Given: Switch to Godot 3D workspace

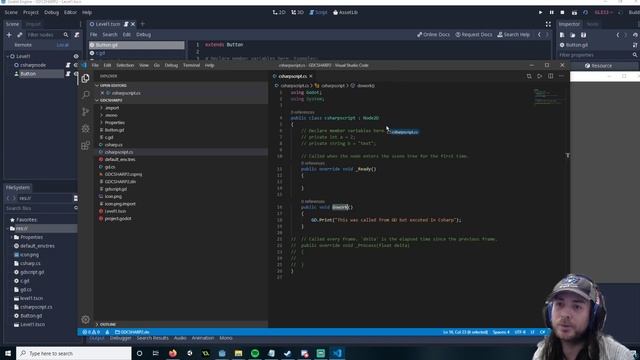Looking at the screenshot, I should 298,13.
